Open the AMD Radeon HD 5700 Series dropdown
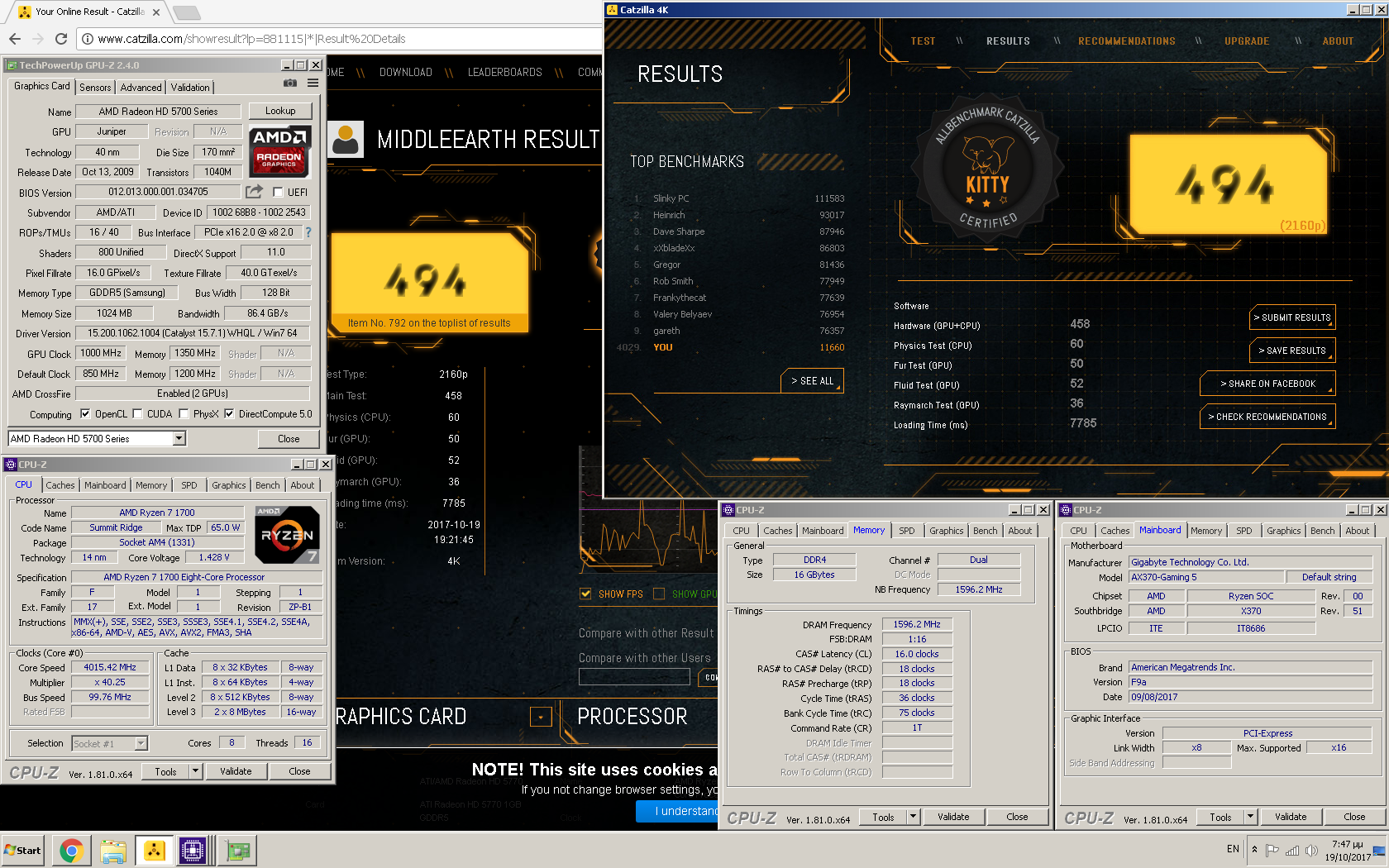Image resolution: width=1389 pixels, height=868 pixels. pyautogui.click(x=179, y=438)
